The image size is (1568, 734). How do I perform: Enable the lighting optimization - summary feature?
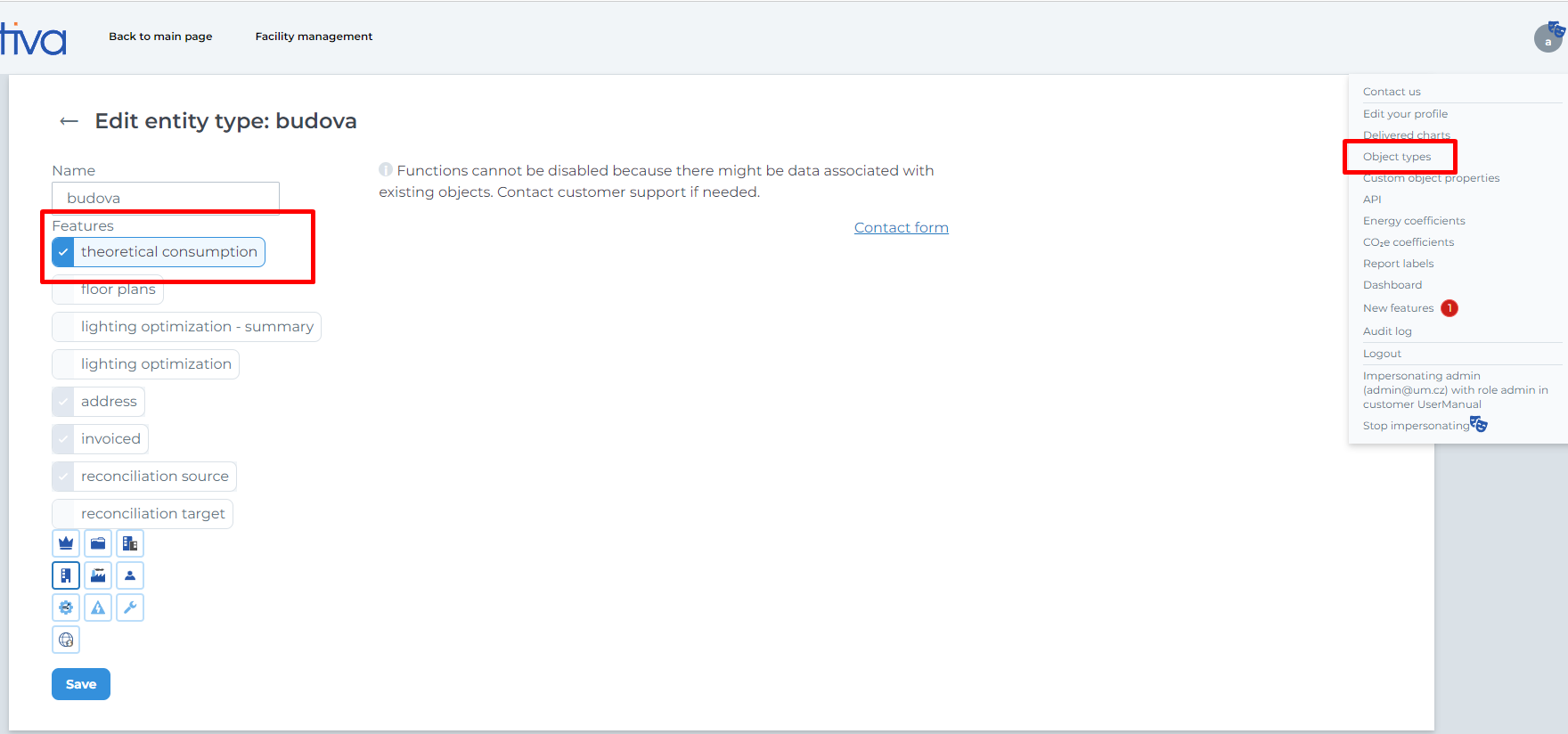63,327
